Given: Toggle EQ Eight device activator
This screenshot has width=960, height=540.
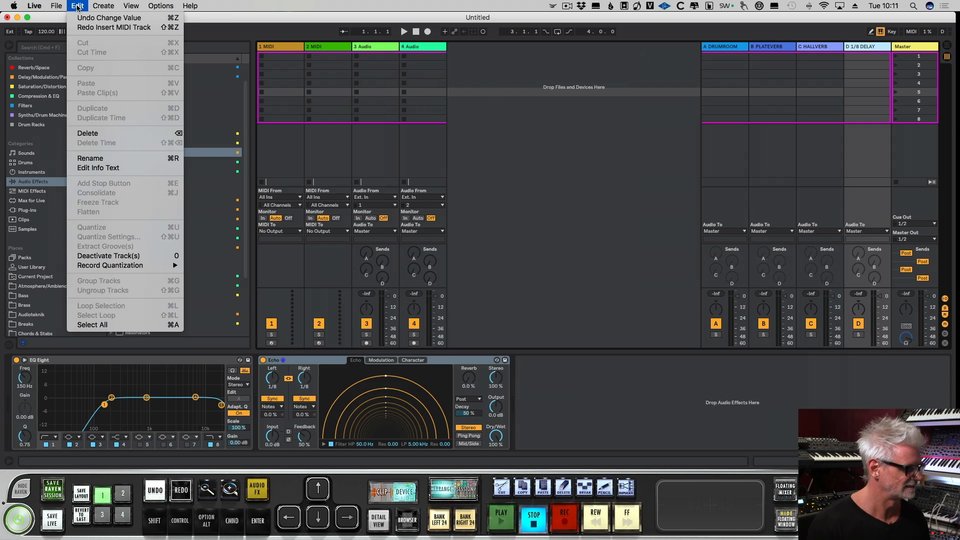Looking at the screenshot, I should coord(17,360).
